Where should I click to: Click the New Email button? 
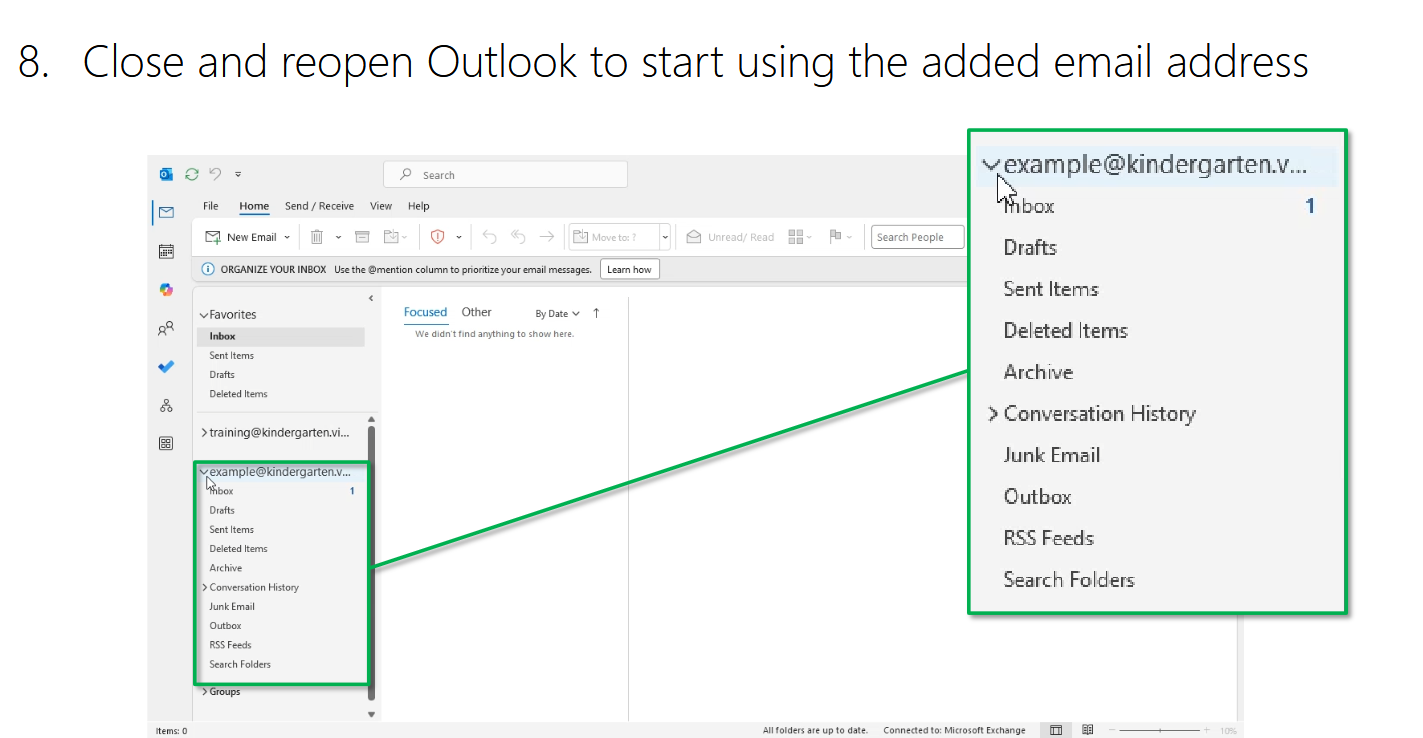point(241,237)
